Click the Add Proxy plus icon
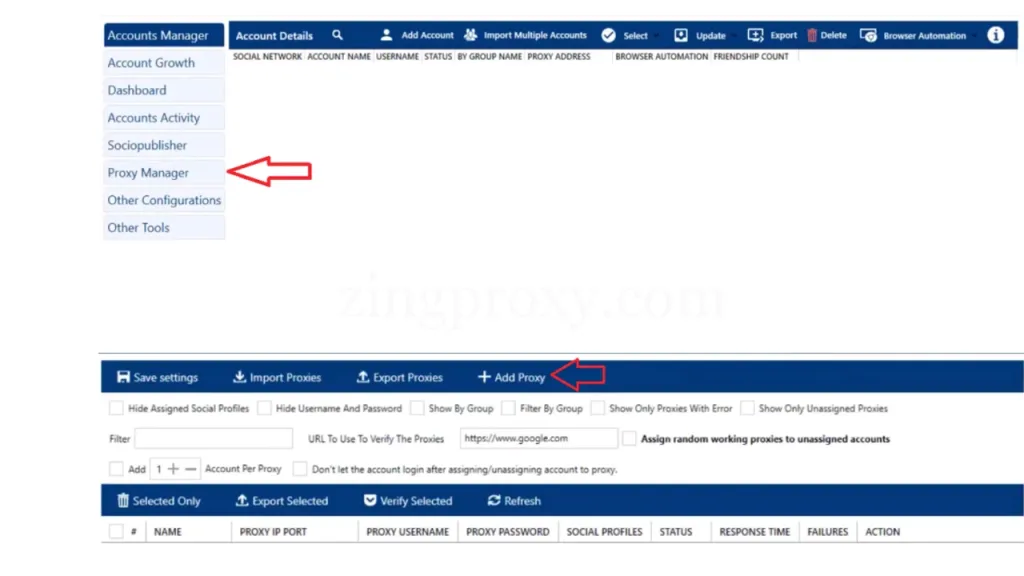 point(484,377)
